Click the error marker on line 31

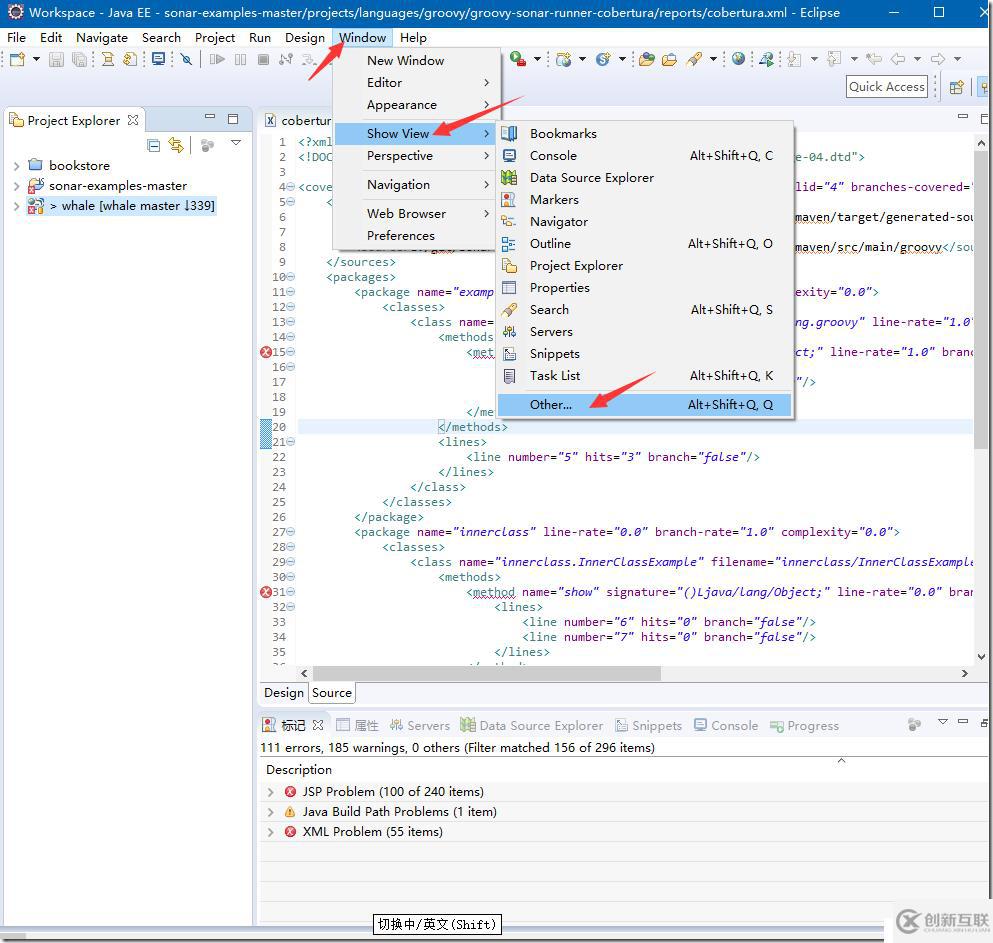[266, 592]
